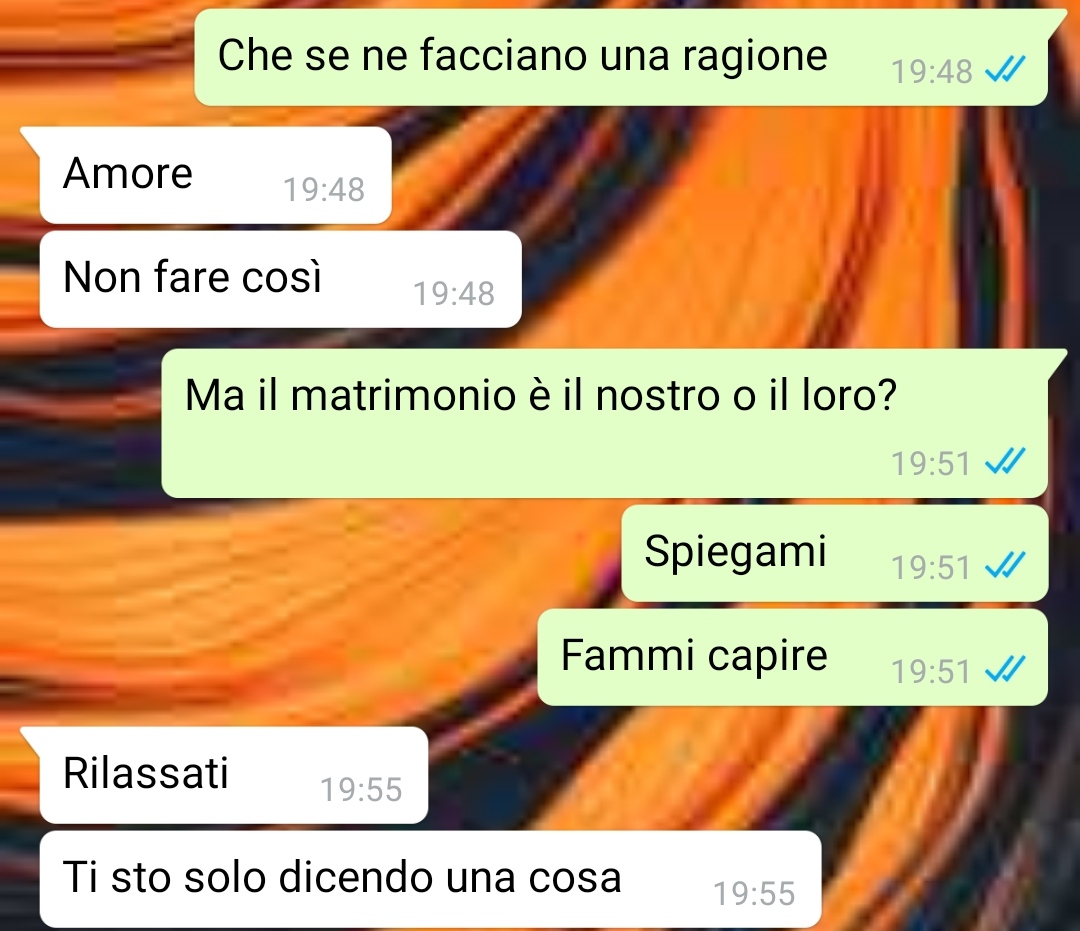Tap the 'Fammi capire' message bubble
1080x931 pixels.
tap(793, 657)
